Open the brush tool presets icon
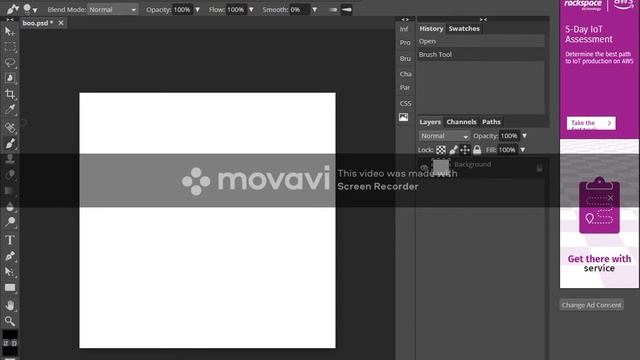This screenshot has width=640, height=360. pos(12,9)
